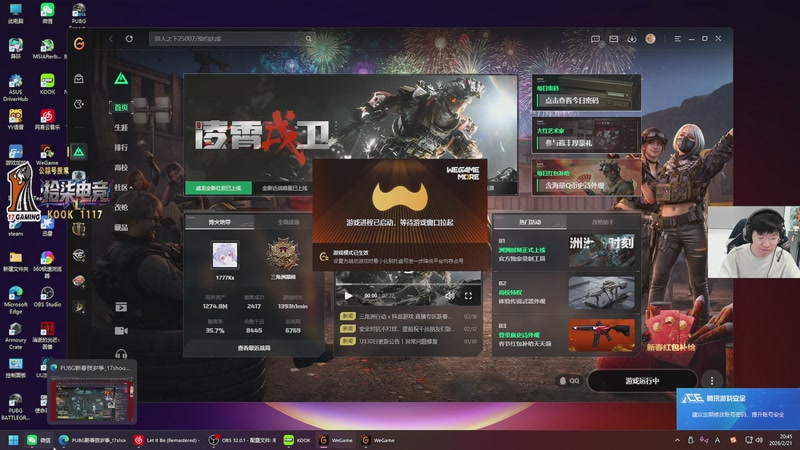800x450 pixels.
Task: Open the WeGame store bag icon
Action: tap(79, 79)
